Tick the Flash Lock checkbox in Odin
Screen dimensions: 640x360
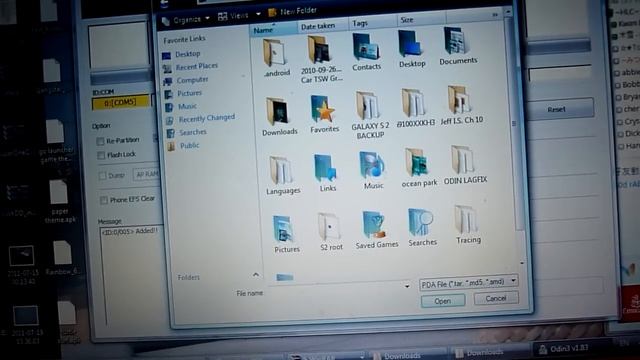101,156
